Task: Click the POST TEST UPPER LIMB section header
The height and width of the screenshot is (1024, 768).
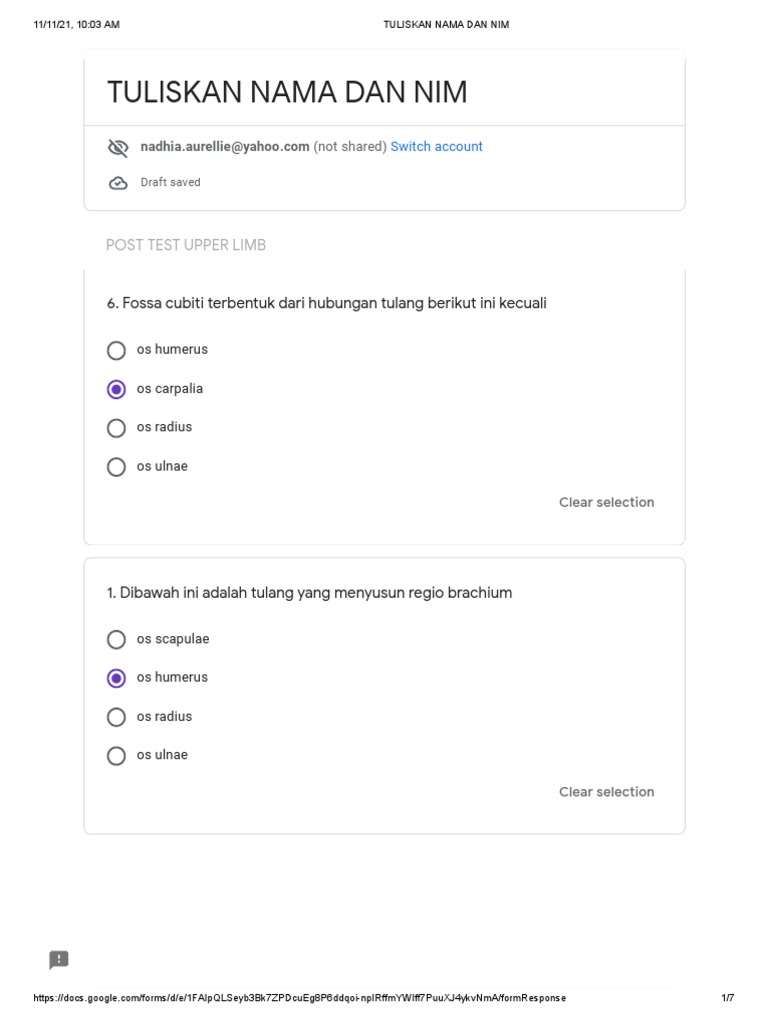Action: click(x=186, y=245)
